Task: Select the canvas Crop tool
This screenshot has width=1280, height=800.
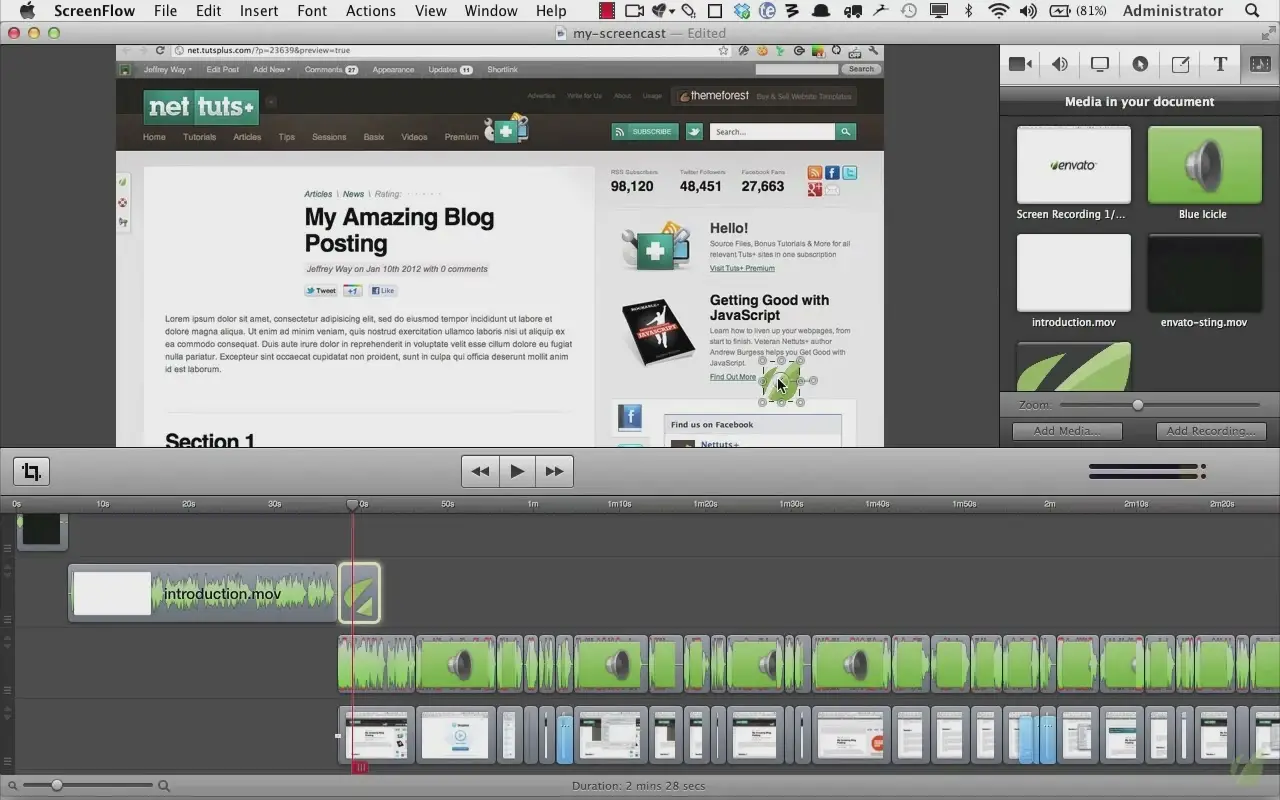Action: pyautogui.click(x=32, y=471)
